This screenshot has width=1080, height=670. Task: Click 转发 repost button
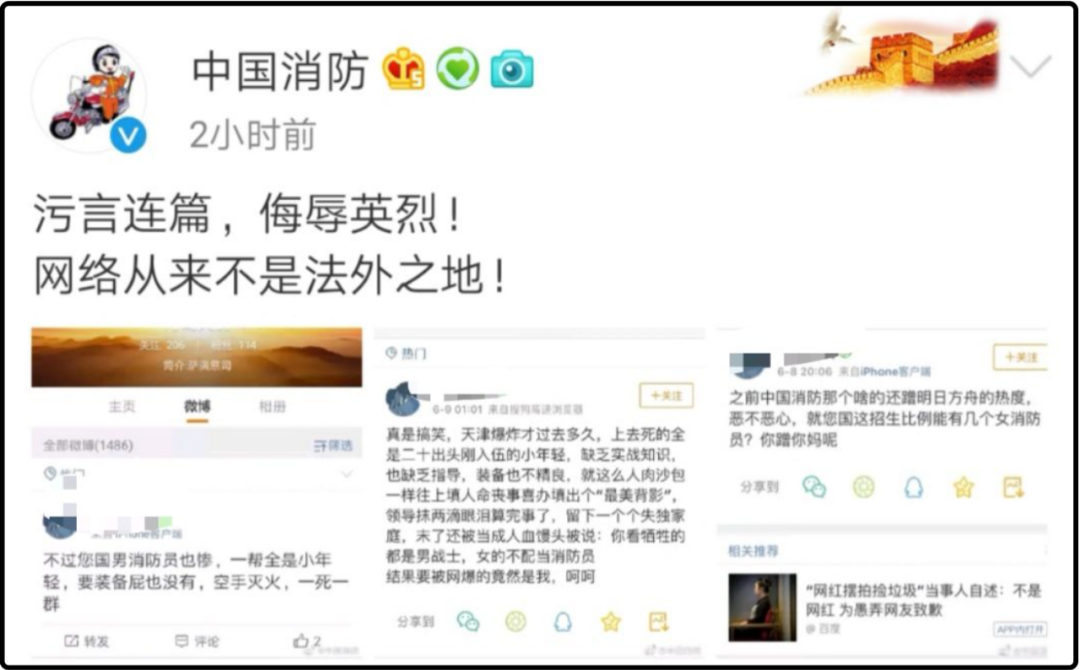click(x=87, y=641)
